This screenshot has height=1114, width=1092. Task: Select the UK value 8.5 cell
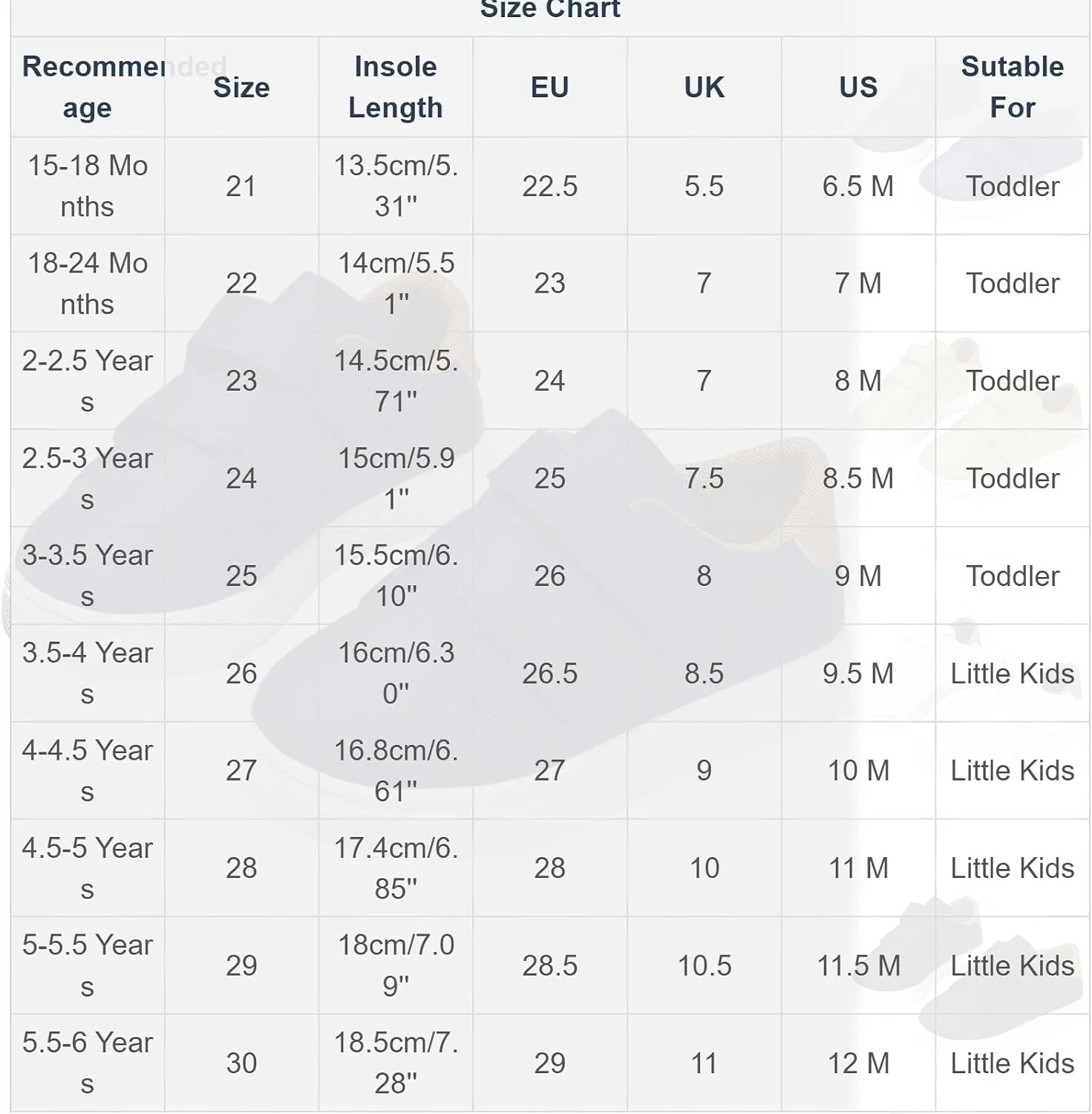coord(704,673)
